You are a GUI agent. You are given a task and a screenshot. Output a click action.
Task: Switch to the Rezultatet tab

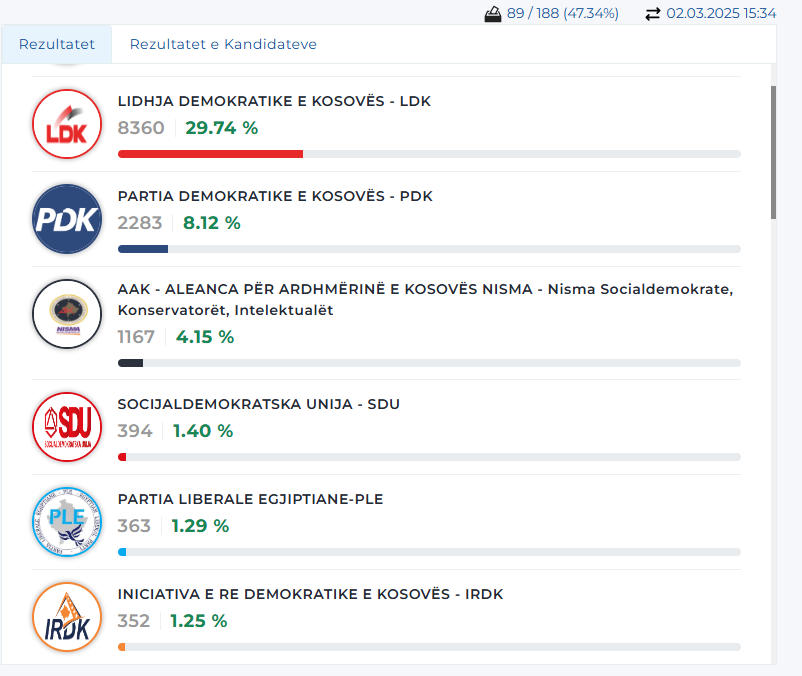click(x=57, y=44)
